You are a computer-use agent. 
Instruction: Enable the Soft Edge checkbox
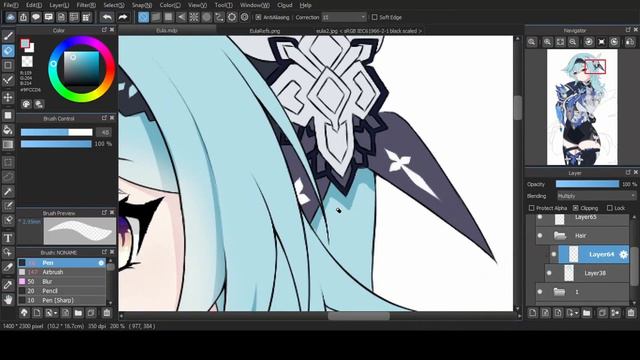(374, 17)
